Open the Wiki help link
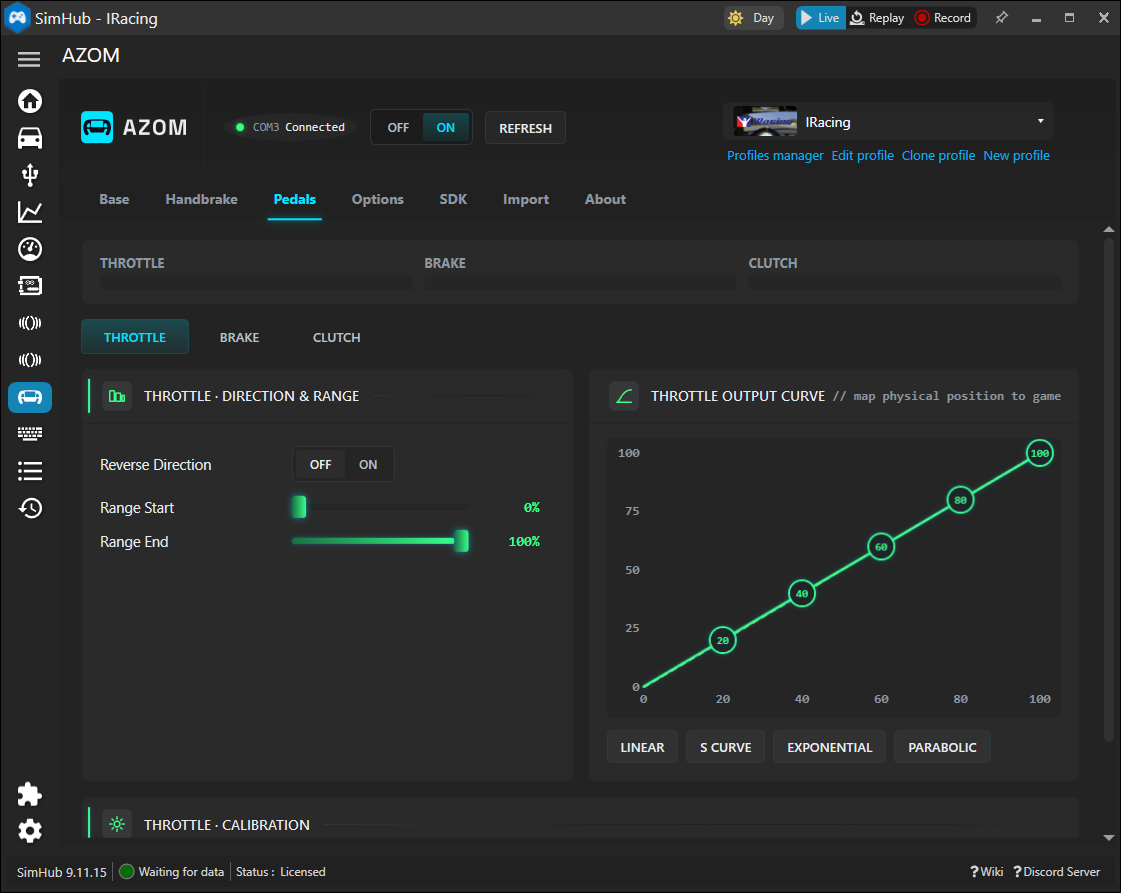This screenshot has height=893, width=1121. [987, 872]
